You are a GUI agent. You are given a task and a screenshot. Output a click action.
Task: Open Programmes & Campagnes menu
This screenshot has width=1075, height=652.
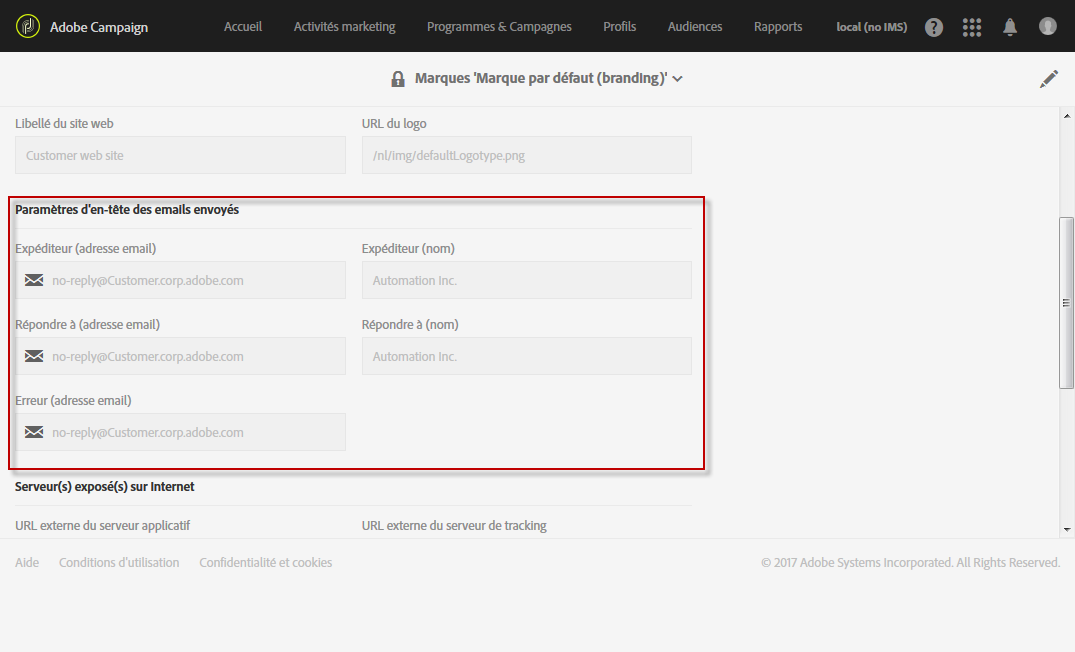click(499, 27)
